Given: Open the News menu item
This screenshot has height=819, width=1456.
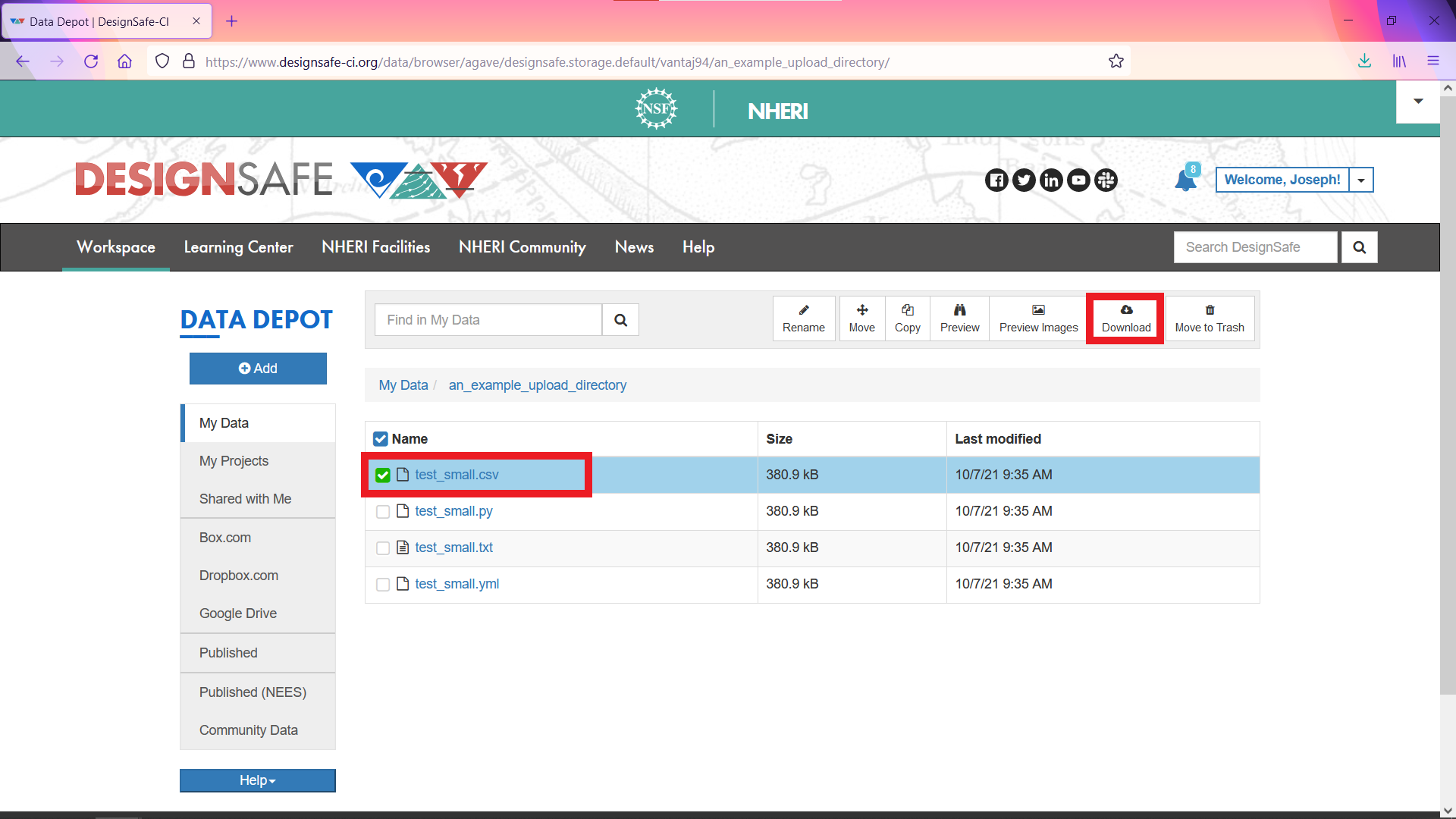Looking at the screenshot, I should click(x=634, y=246).
